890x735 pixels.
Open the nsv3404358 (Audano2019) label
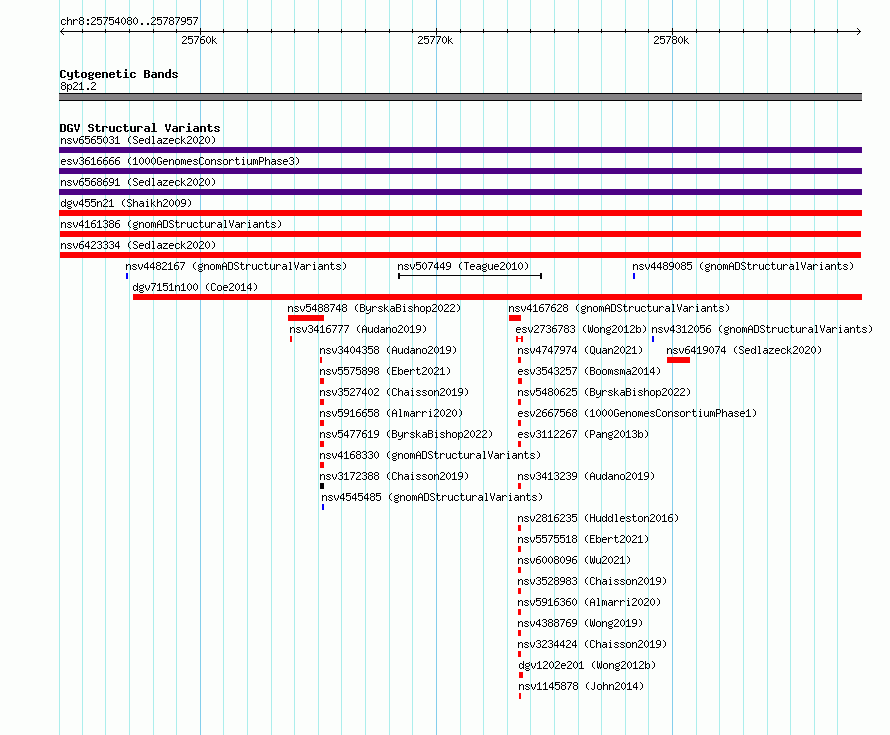pyautogui.click(x=388, y=350)
